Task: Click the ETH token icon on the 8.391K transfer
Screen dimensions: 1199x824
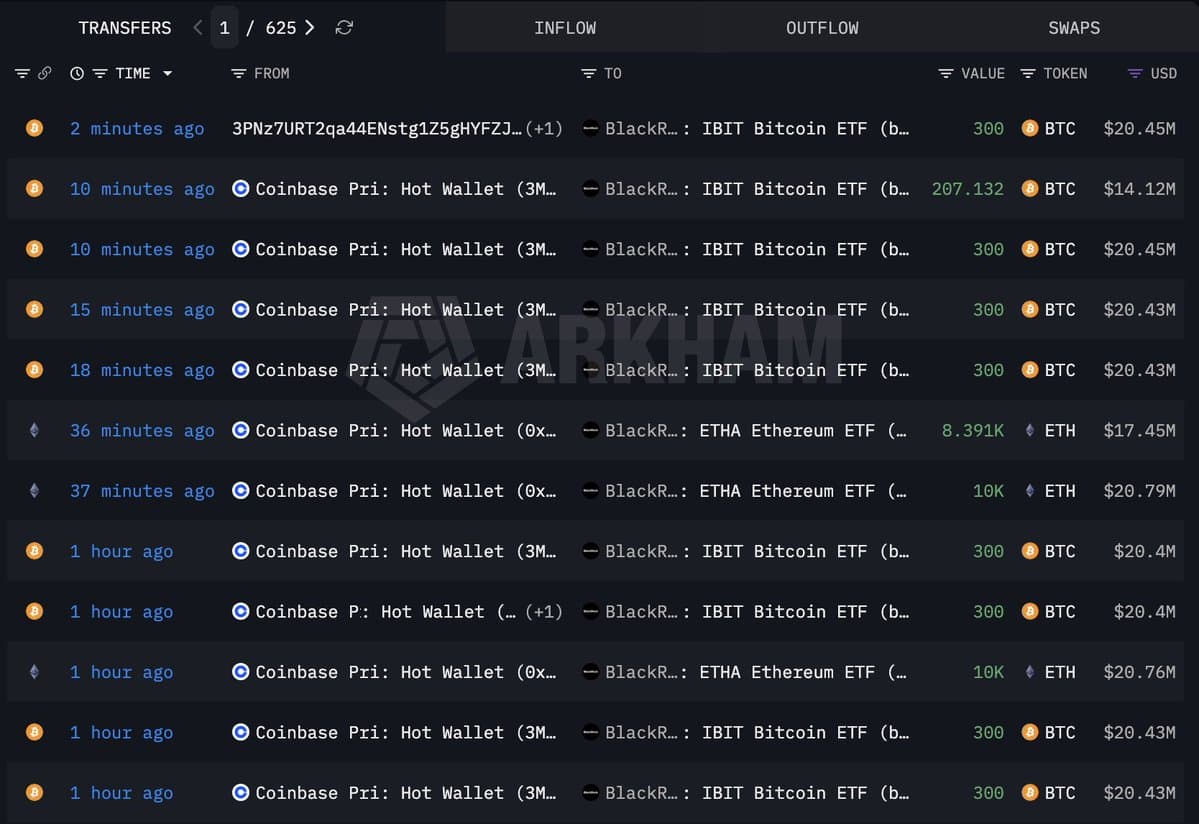Action: (x=1030, y=430)
